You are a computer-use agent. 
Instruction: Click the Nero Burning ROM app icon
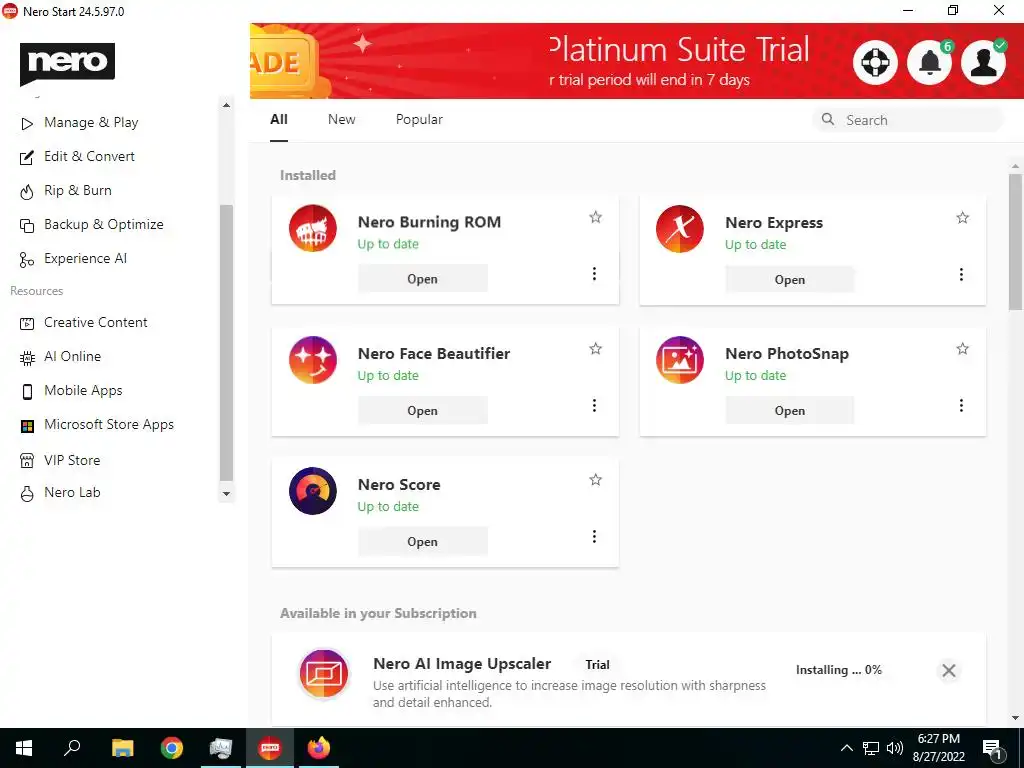313,229
